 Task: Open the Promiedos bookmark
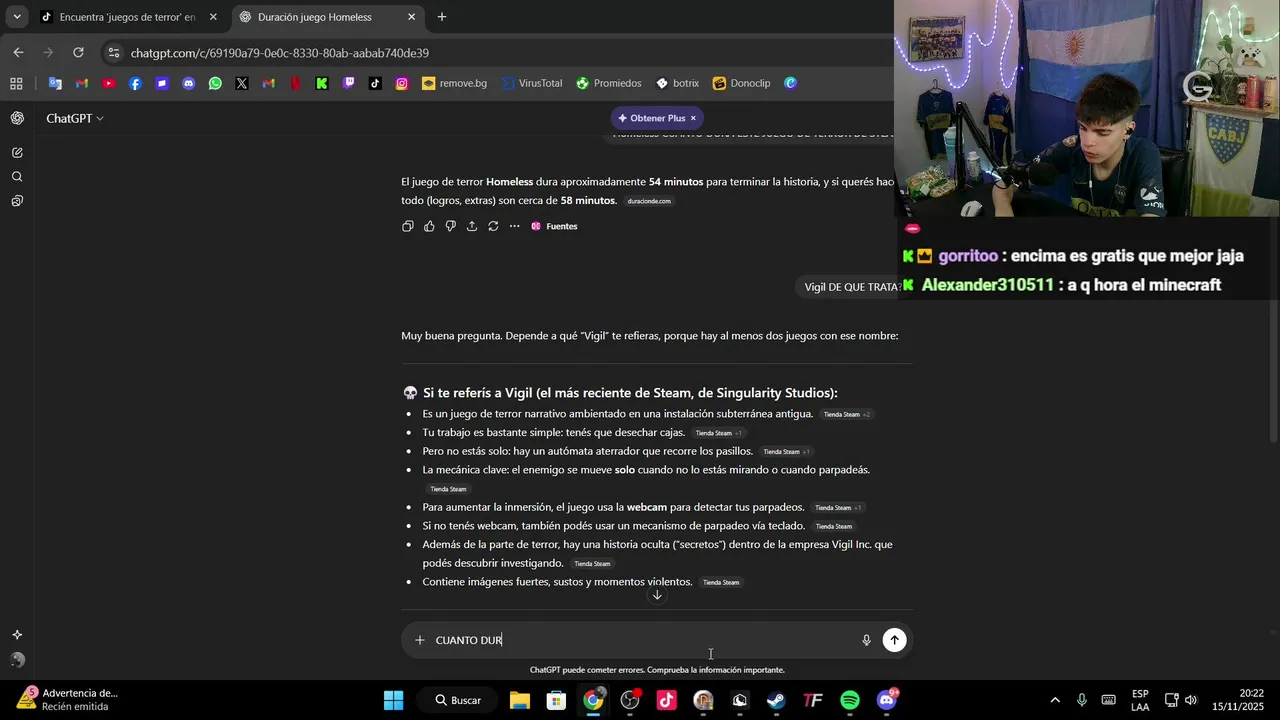pyautogui.click(x=609, y=83)
